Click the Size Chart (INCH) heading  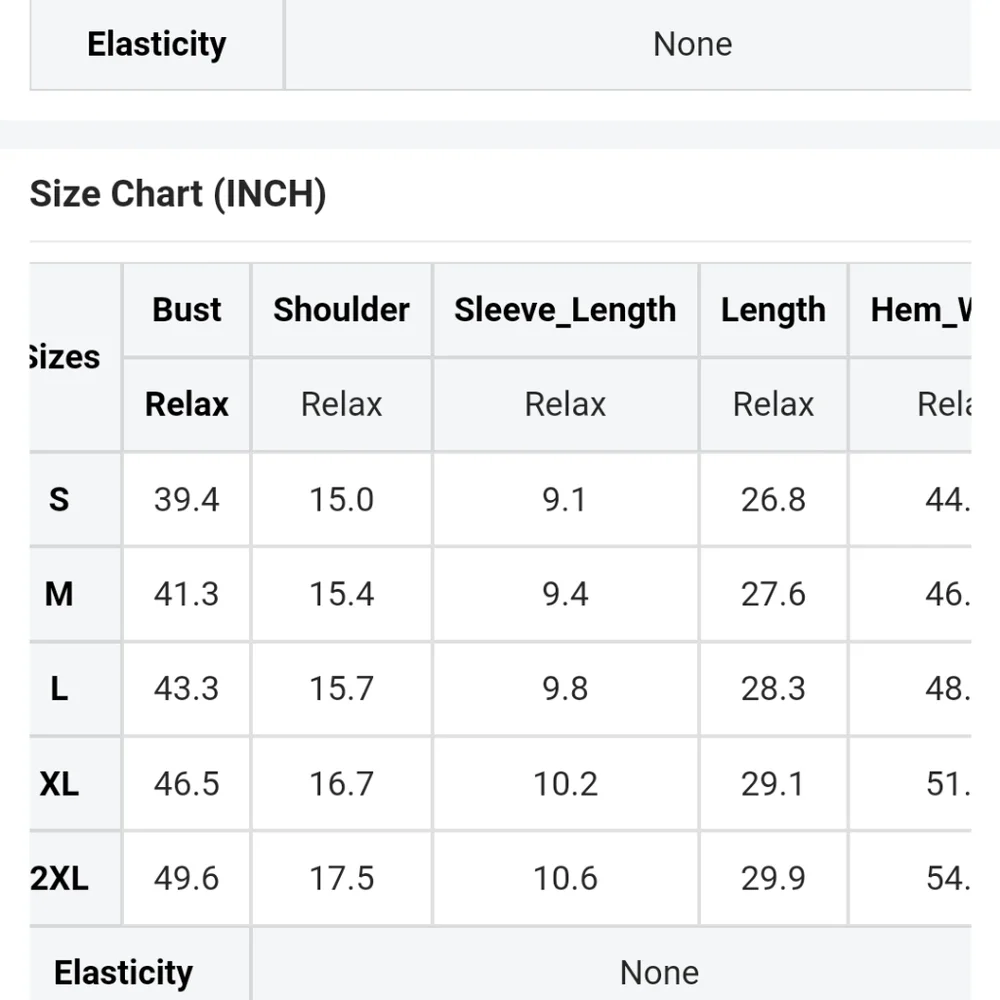pyautogui.click(x=178, y=193)
